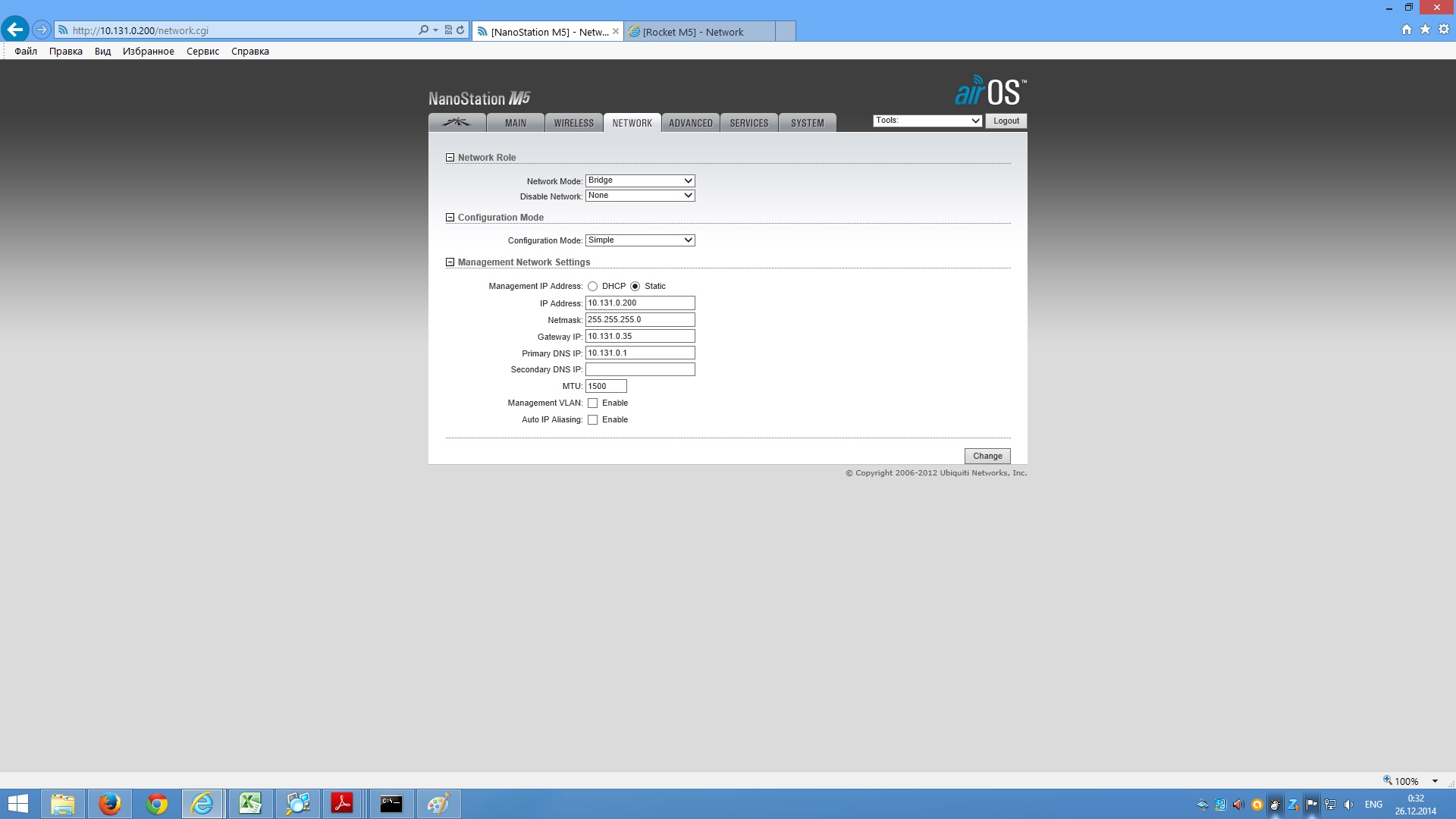Open the Disable Network dropdown
The width and height of the screenshot is (1456, 819).
click(x=640, y=196)
